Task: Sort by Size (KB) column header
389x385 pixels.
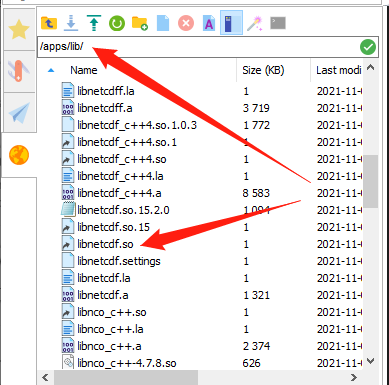Action: 263,70
